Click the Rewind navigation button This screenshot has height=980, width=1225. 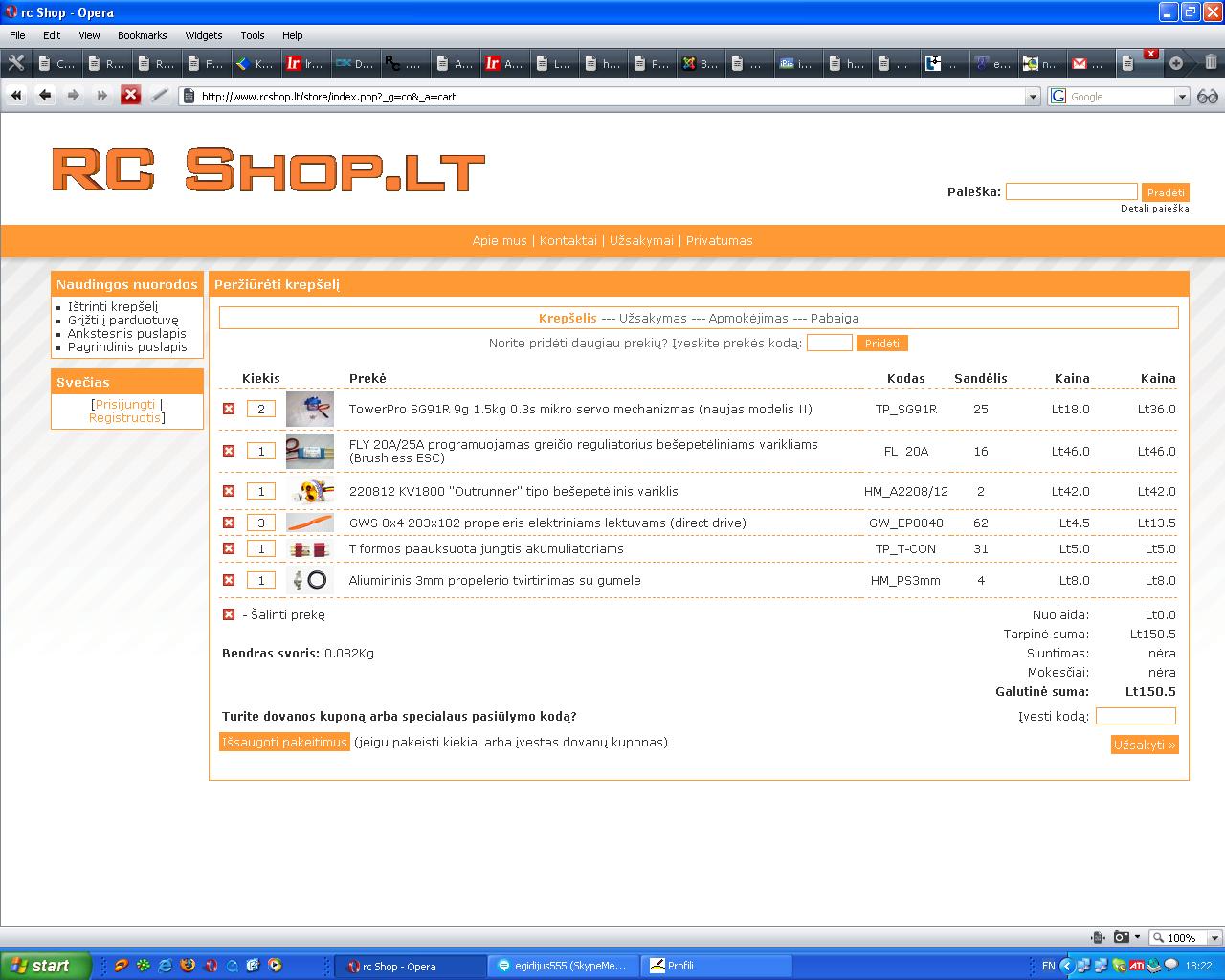(x=16, y=95)
